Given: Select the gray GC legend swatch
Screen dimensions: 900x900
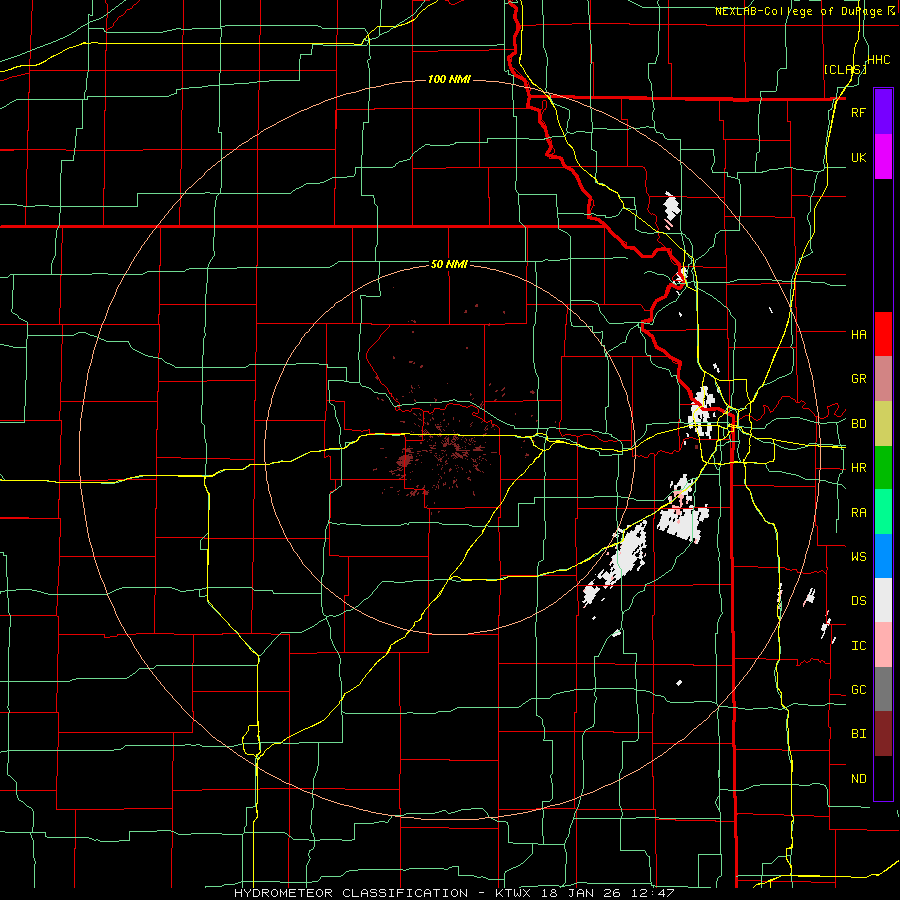Looking at the screenshot, I should 883,689.
